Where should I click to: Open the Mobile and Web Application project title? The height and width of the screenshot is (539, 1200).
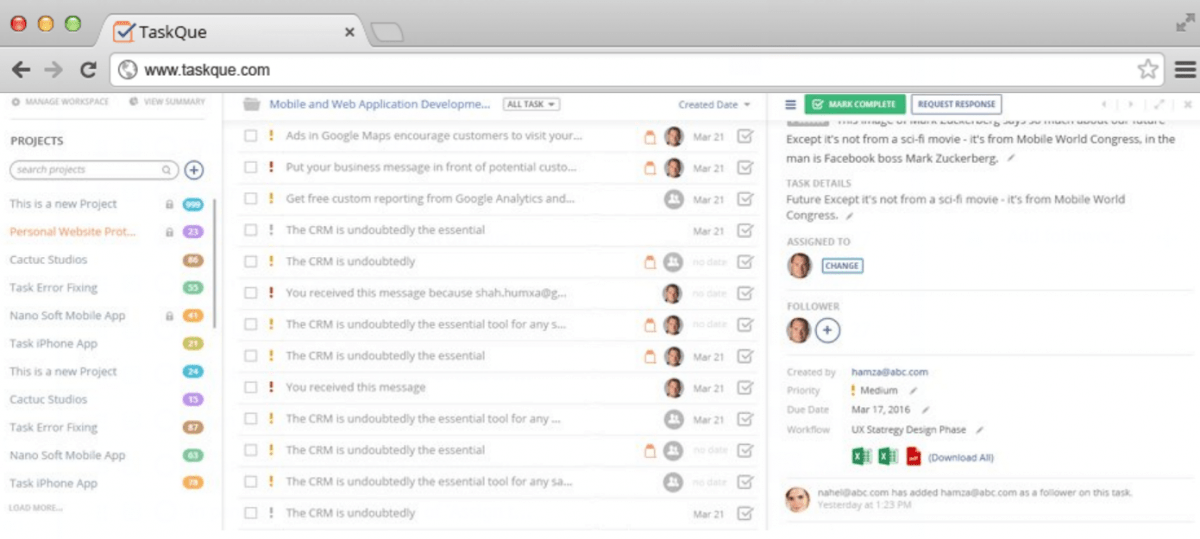tap(380, 104)
